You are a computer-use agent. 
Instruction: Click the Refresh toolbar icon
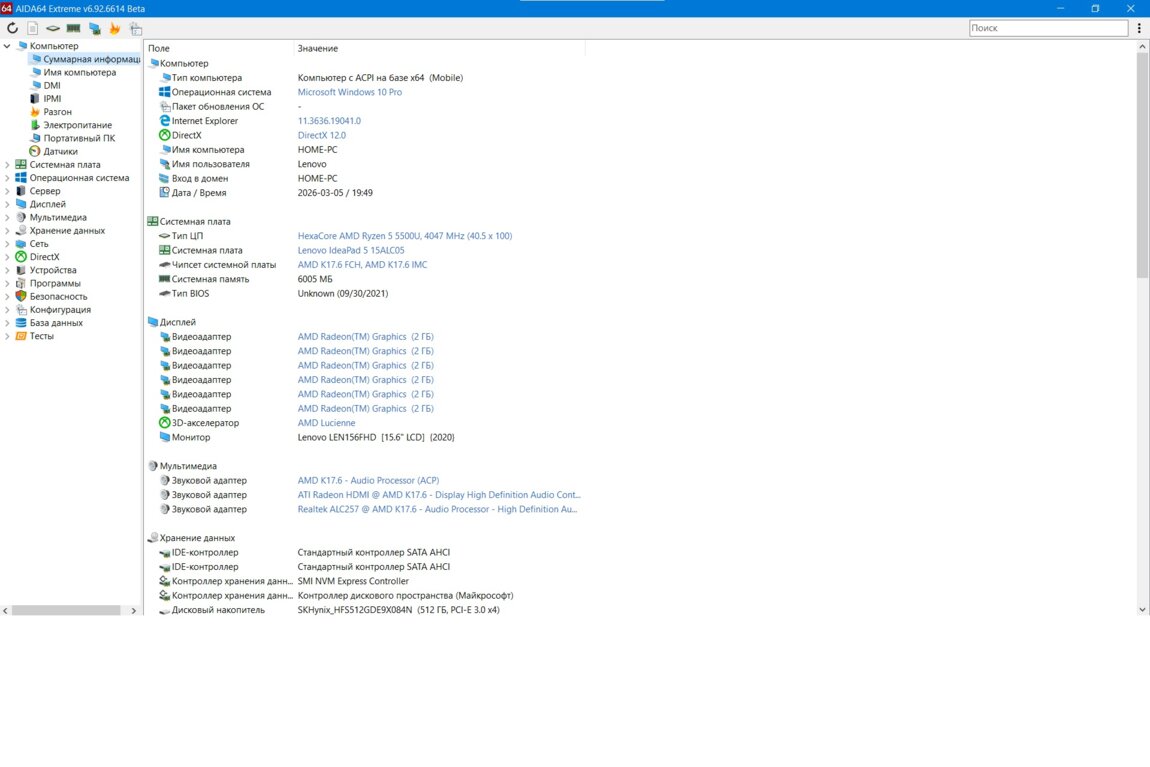(x=12, y=29)
